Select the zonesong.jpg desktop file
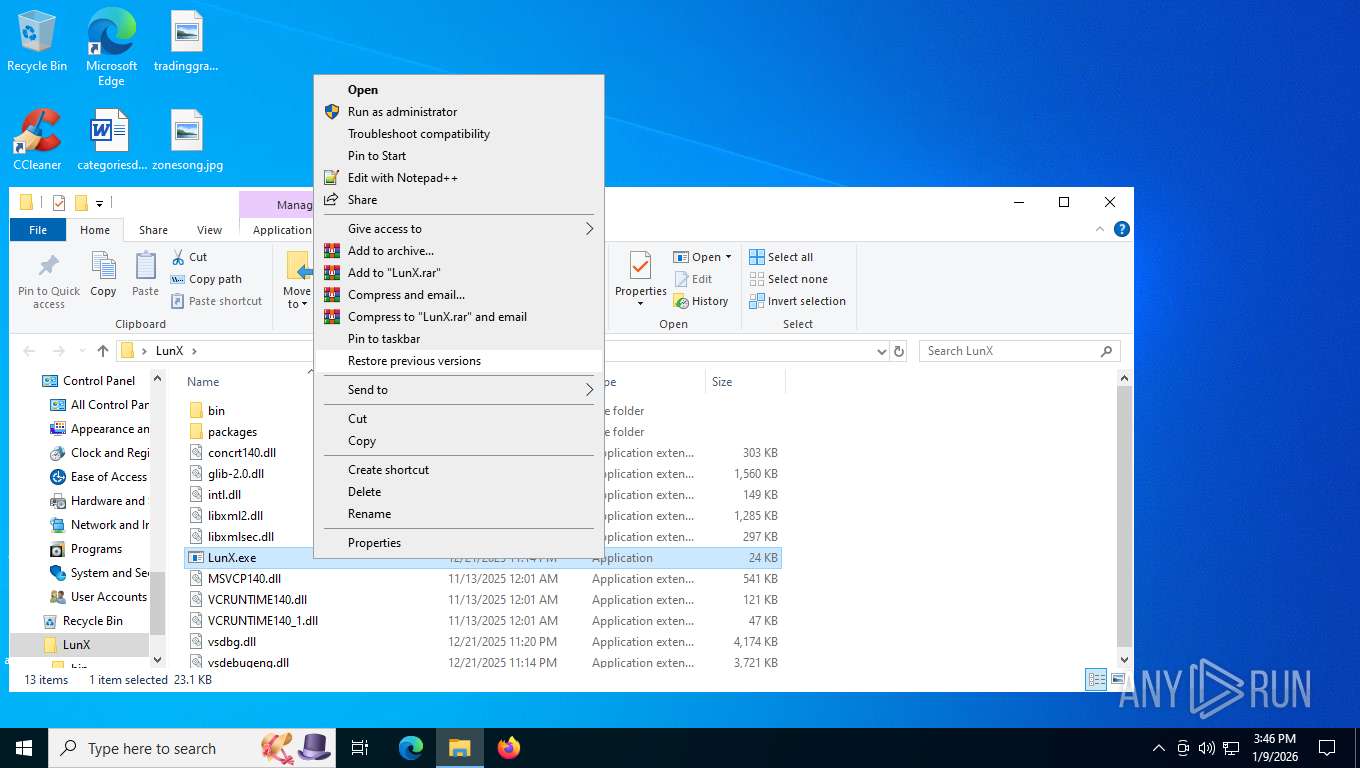The height and width of the screenshot is (768, 1360). pos(187,140)
